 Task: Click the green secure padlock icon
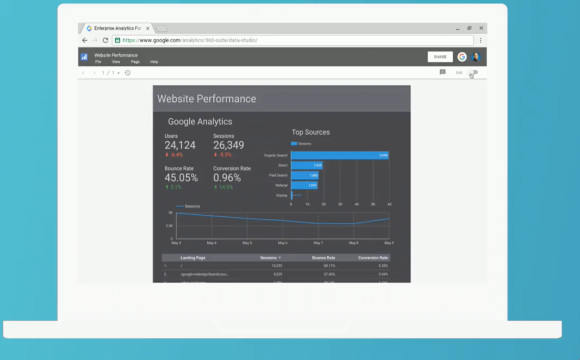118,40
